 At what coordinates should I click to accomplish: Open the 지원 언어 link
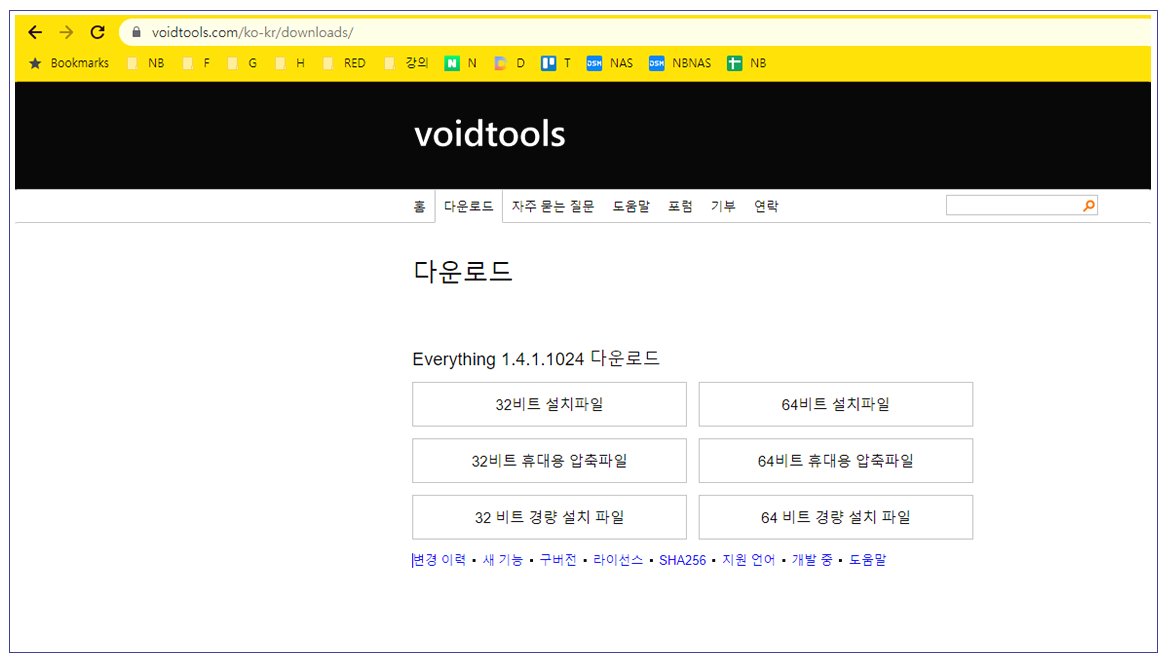point(748,560)
